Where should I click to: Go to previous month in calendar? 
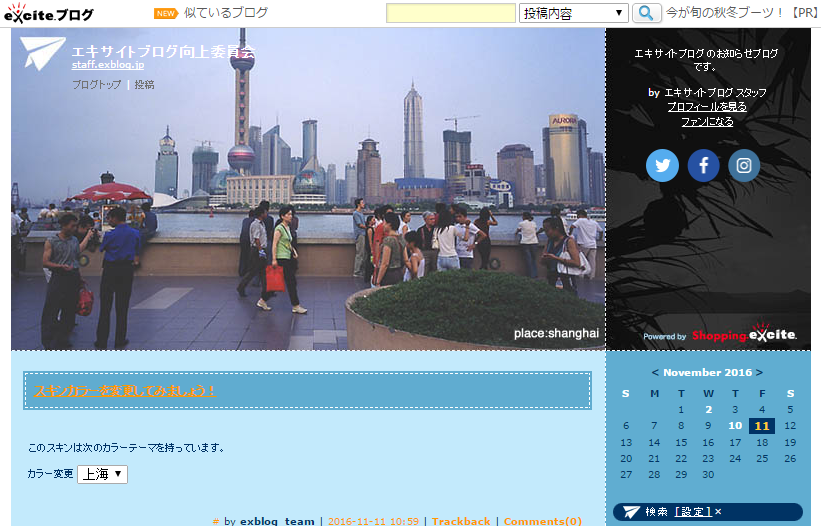point(654,373)
